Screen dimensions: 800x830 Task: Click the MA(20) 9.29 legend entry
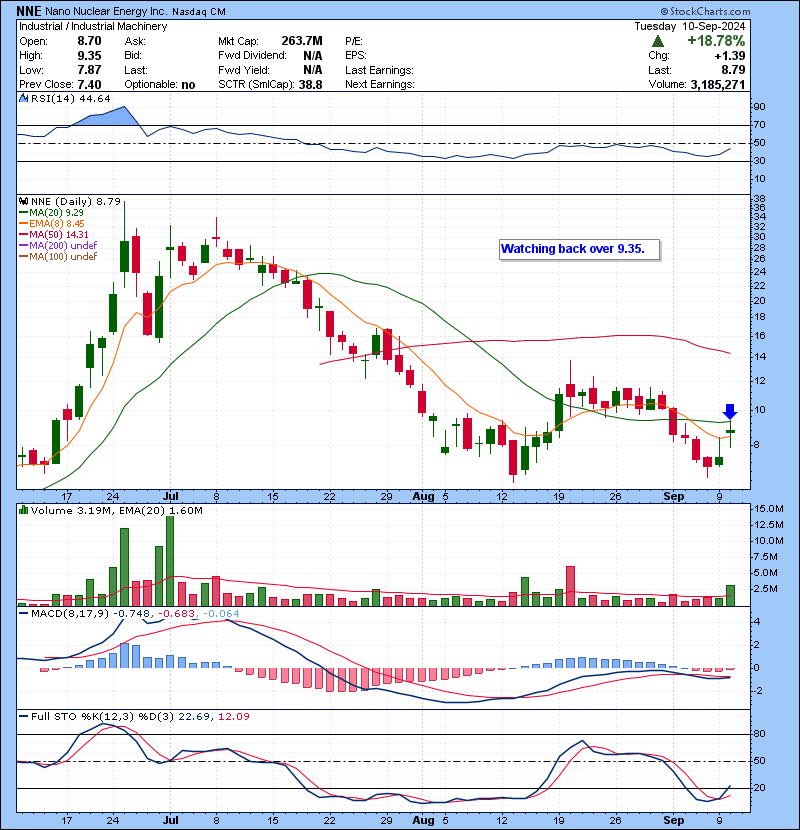point(51,213)
